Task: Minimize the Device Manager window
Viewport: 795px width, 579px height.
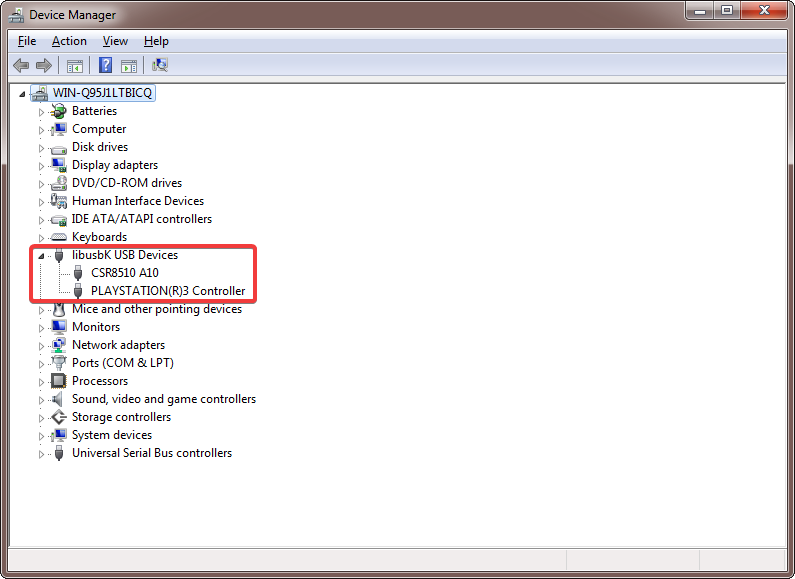Action: pos(700,10)
